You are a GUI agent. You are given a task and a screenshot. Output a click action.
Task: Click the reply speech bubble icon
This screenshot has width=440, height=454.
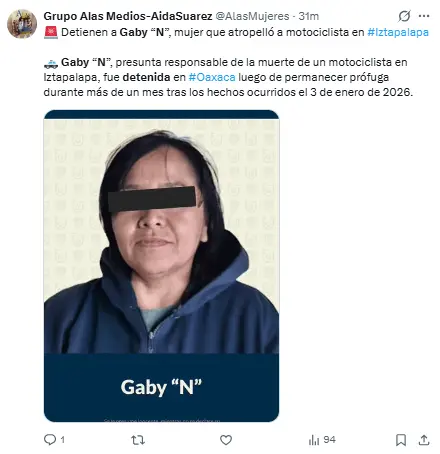(50, 440)
